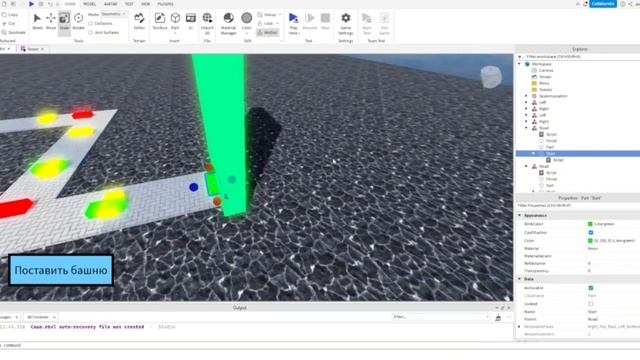Open the Toolbox panel
640x360 pixels.
[160, 21]
